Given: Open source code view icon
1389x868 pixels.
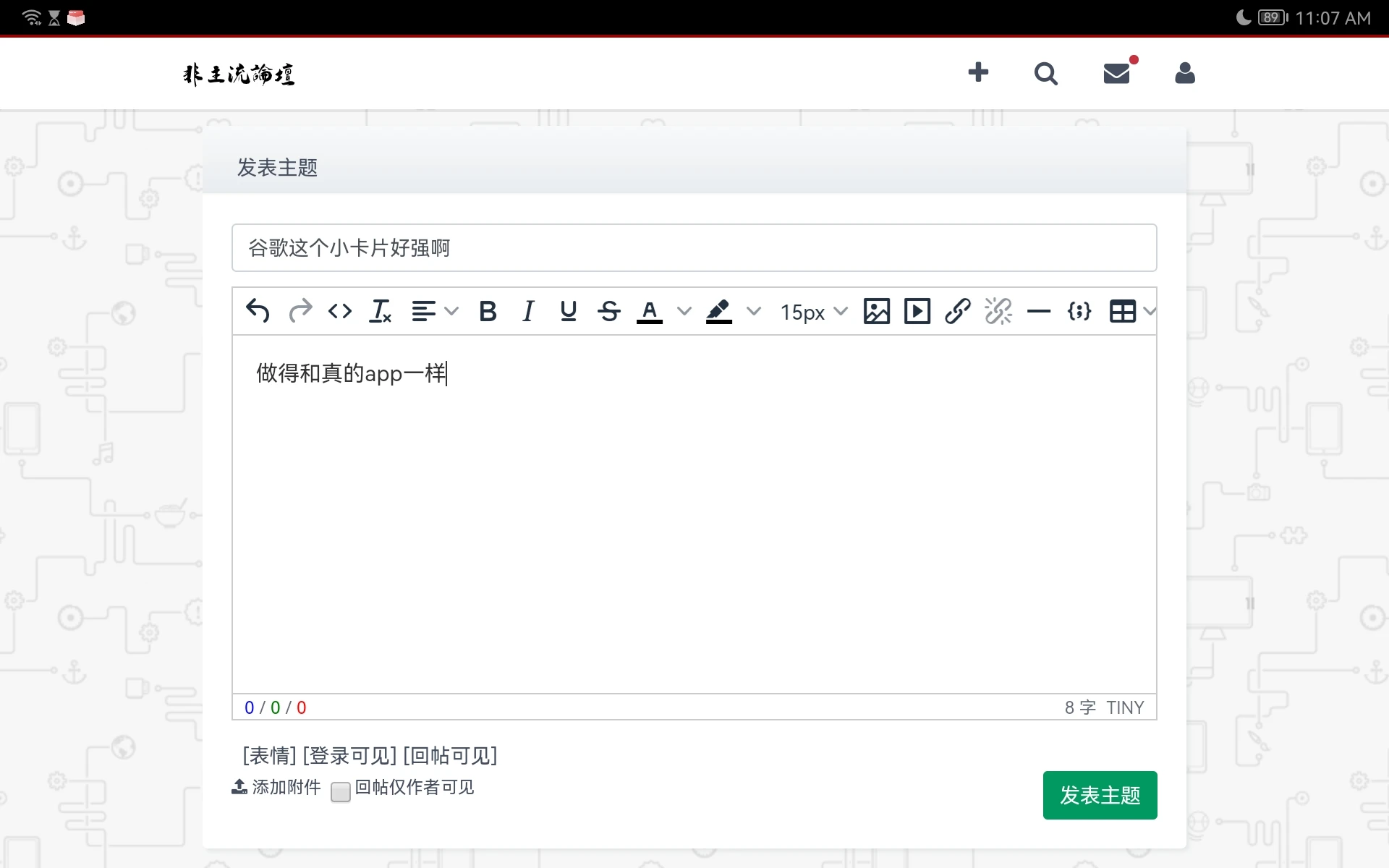Looking at the screenshot, I should pos(340,311).
